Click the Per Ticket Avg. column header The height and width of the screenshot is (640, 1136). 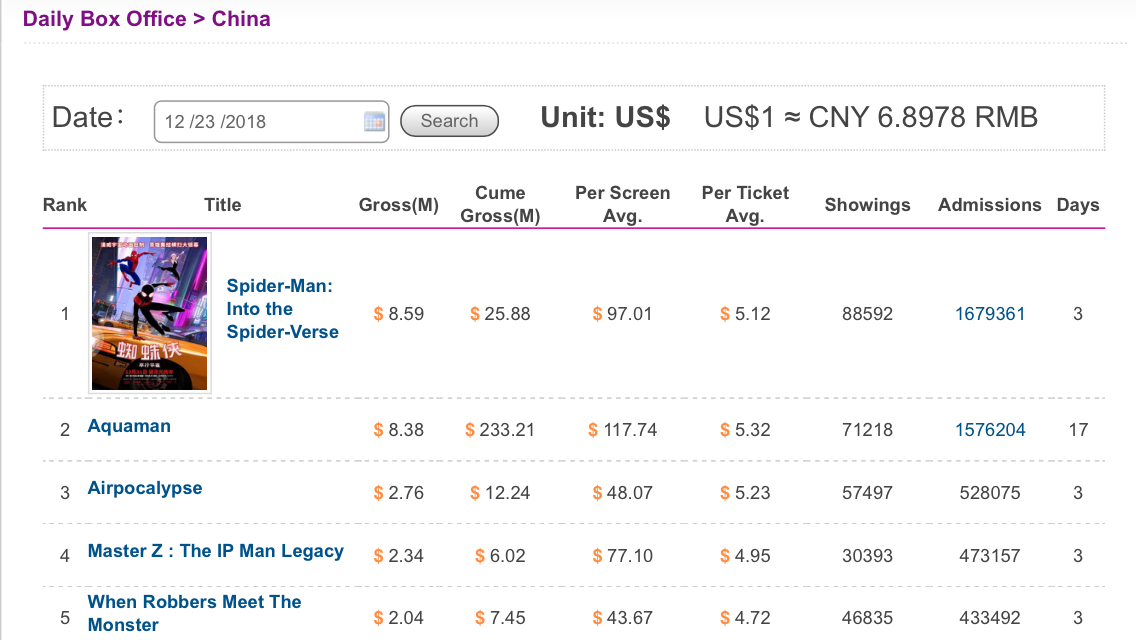tap(745, 204)
